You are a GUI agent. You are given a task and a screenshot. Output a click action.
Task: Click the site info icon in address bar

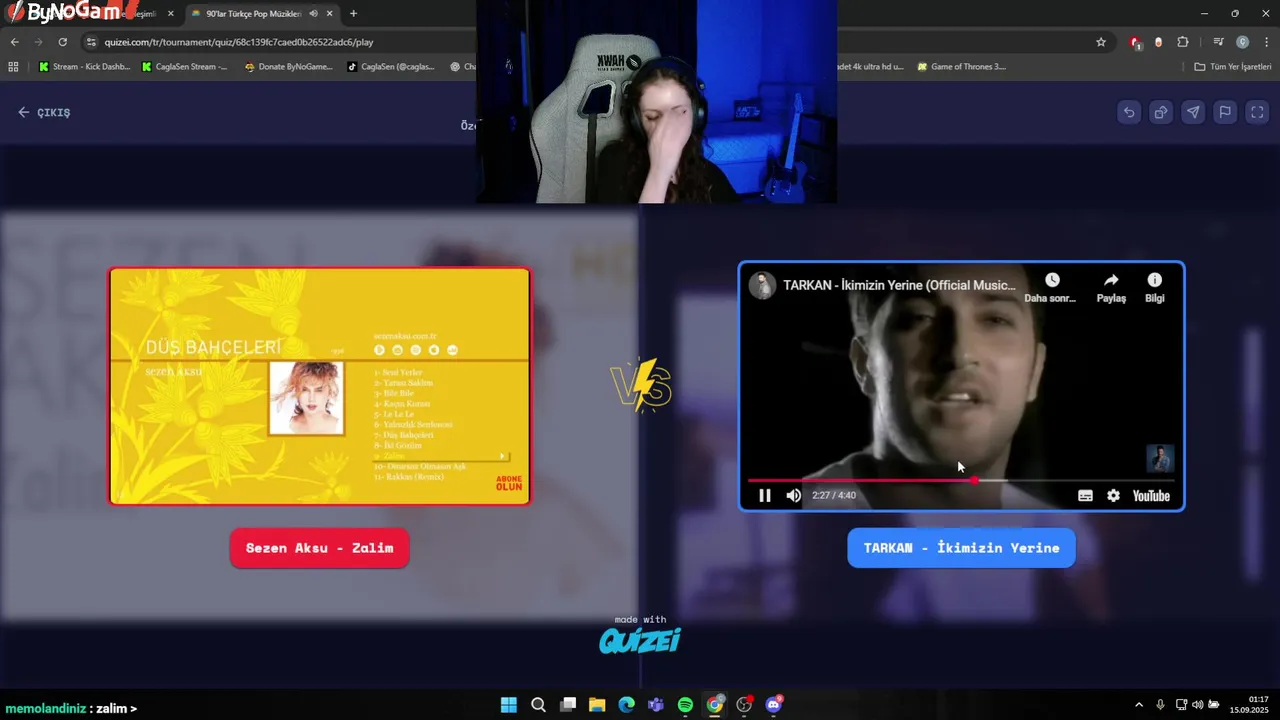coord(91,42)
